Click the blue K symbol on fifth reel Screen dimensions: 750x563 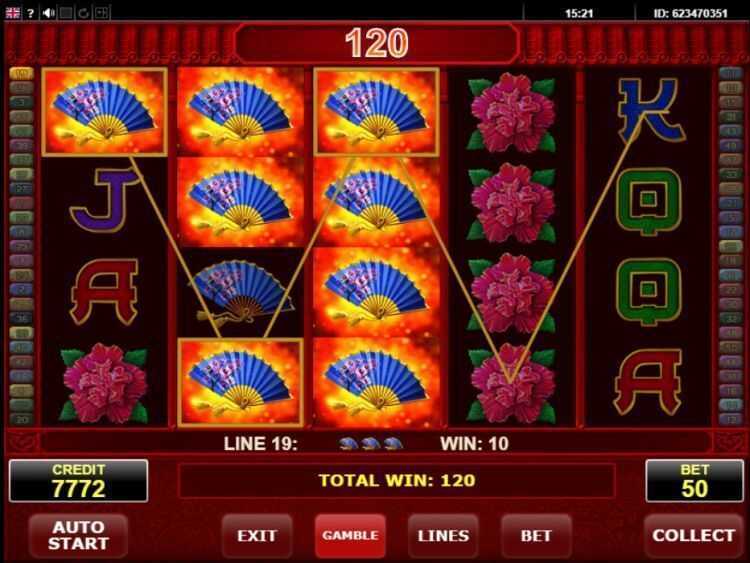648,111
